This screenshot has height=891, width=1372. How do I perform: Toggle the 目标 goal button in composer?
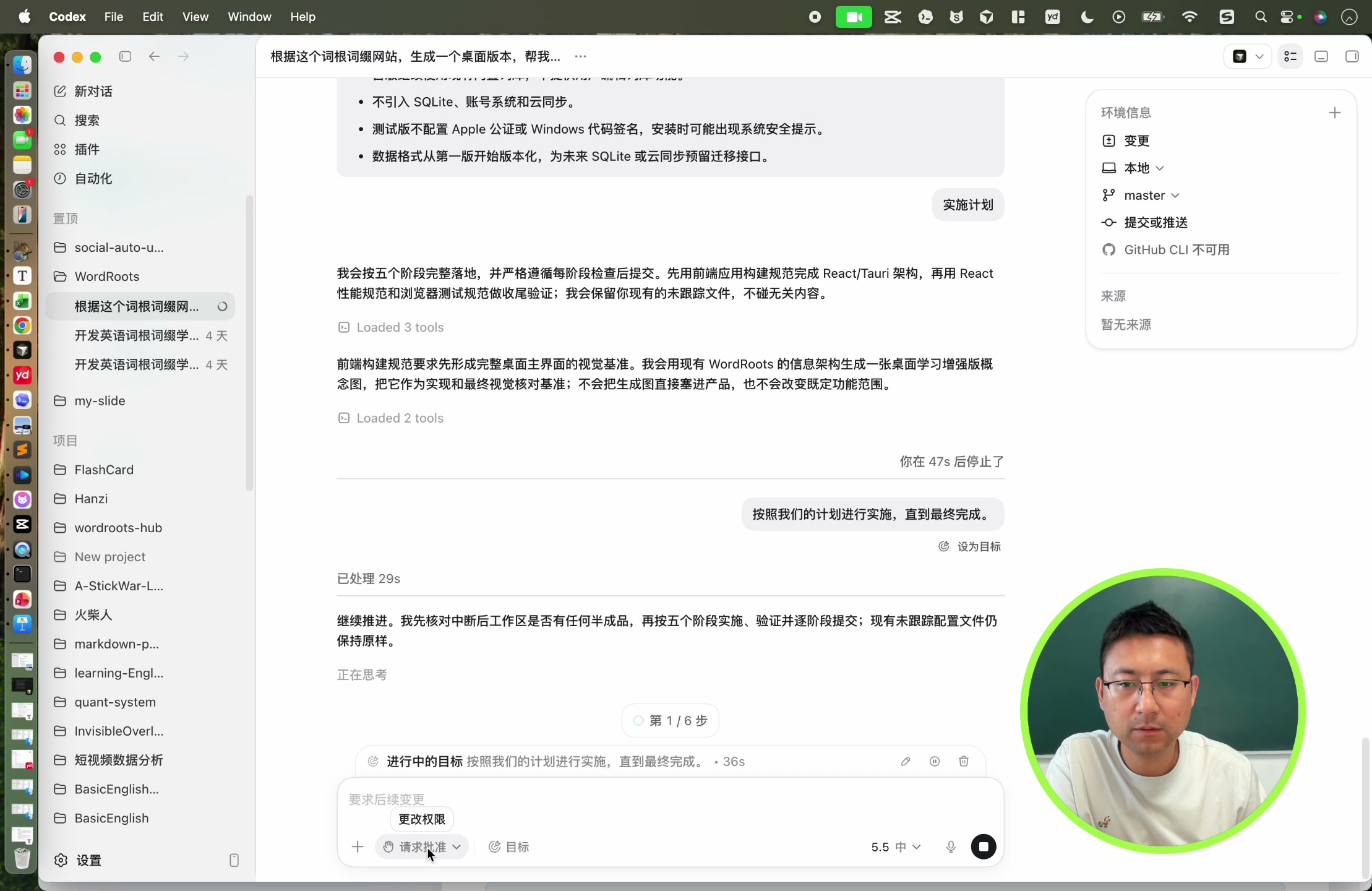click(x=509, y=847)
